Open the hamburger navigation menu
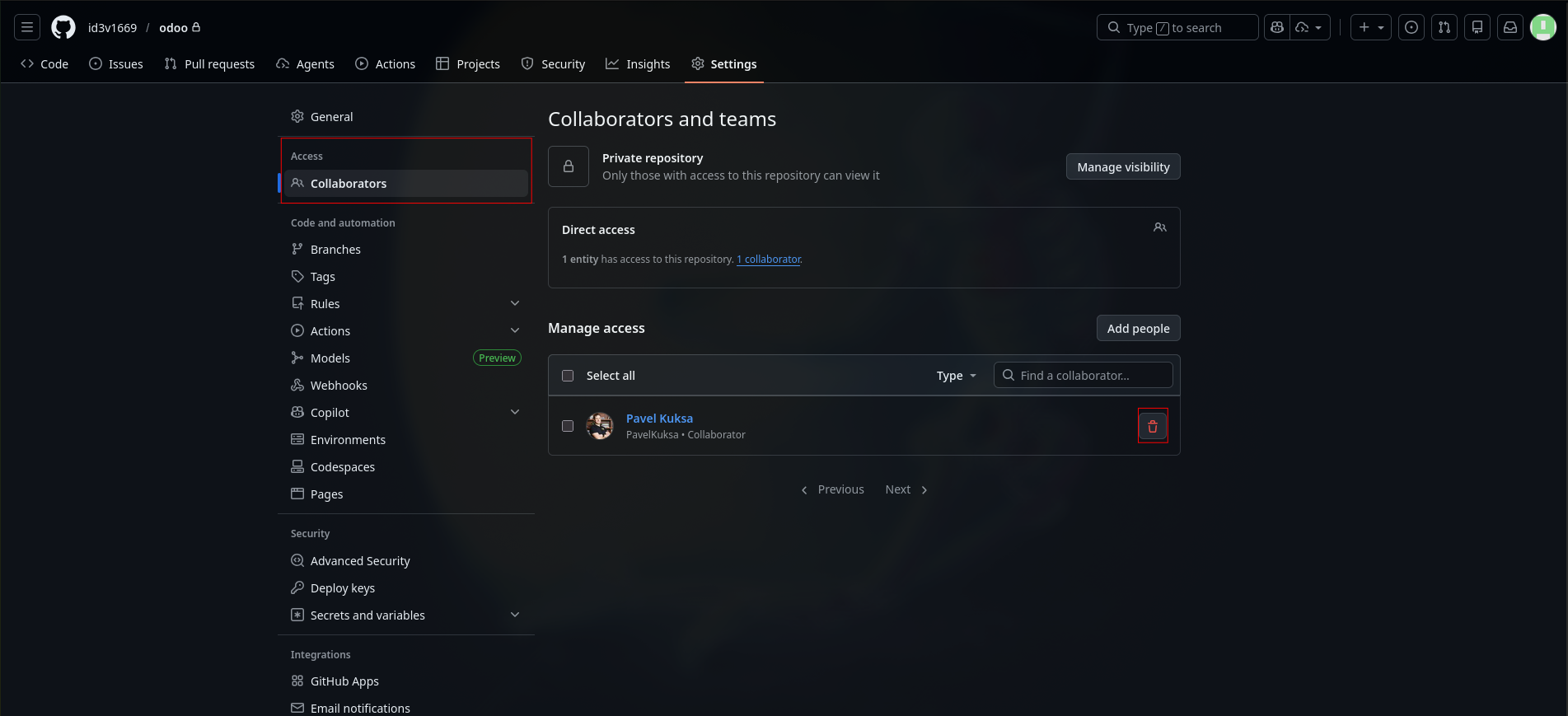 tap(27, 27)
